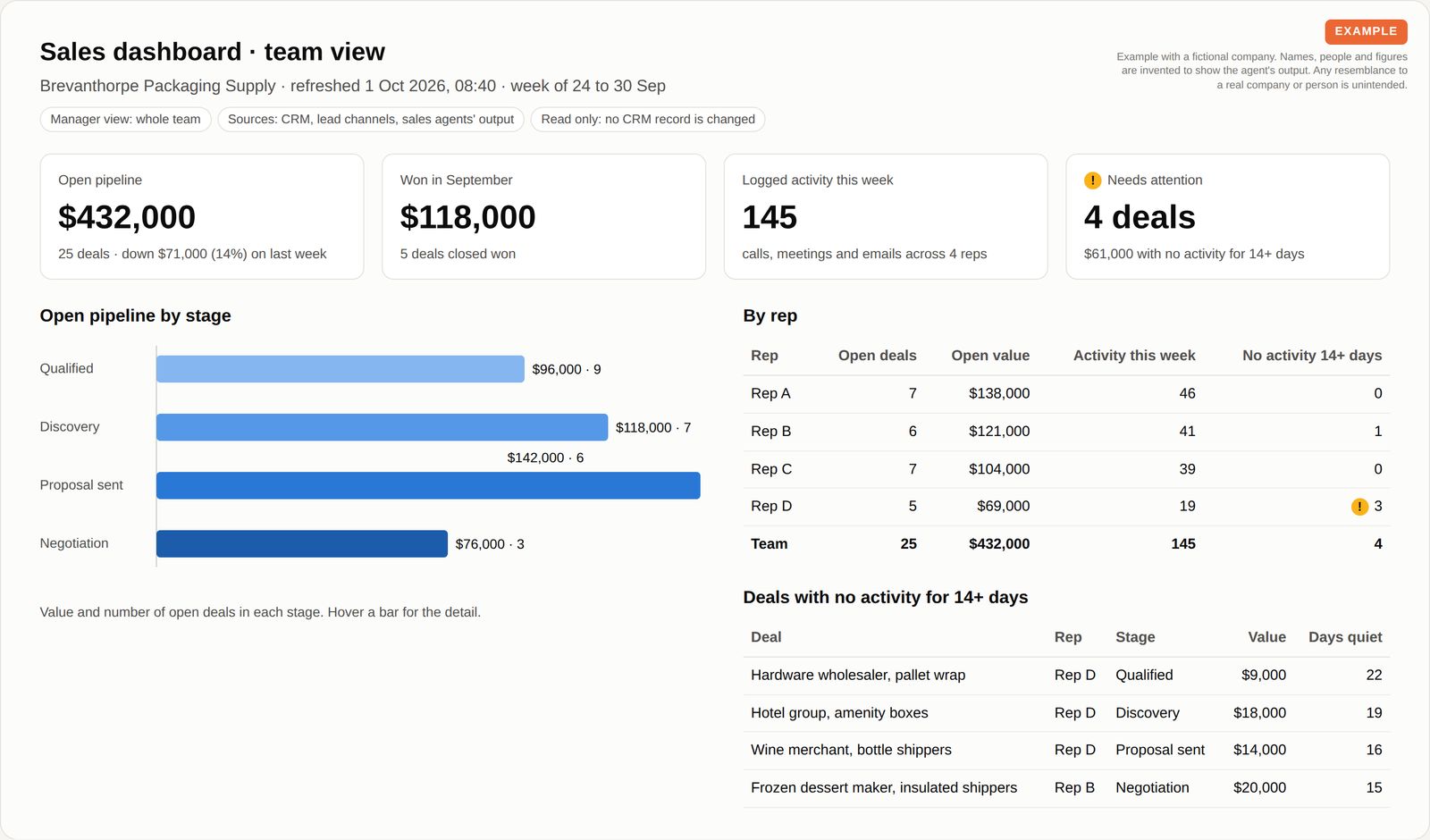
Task: Click the $96,000 · 9 bar label
Action: pos(567,369)
